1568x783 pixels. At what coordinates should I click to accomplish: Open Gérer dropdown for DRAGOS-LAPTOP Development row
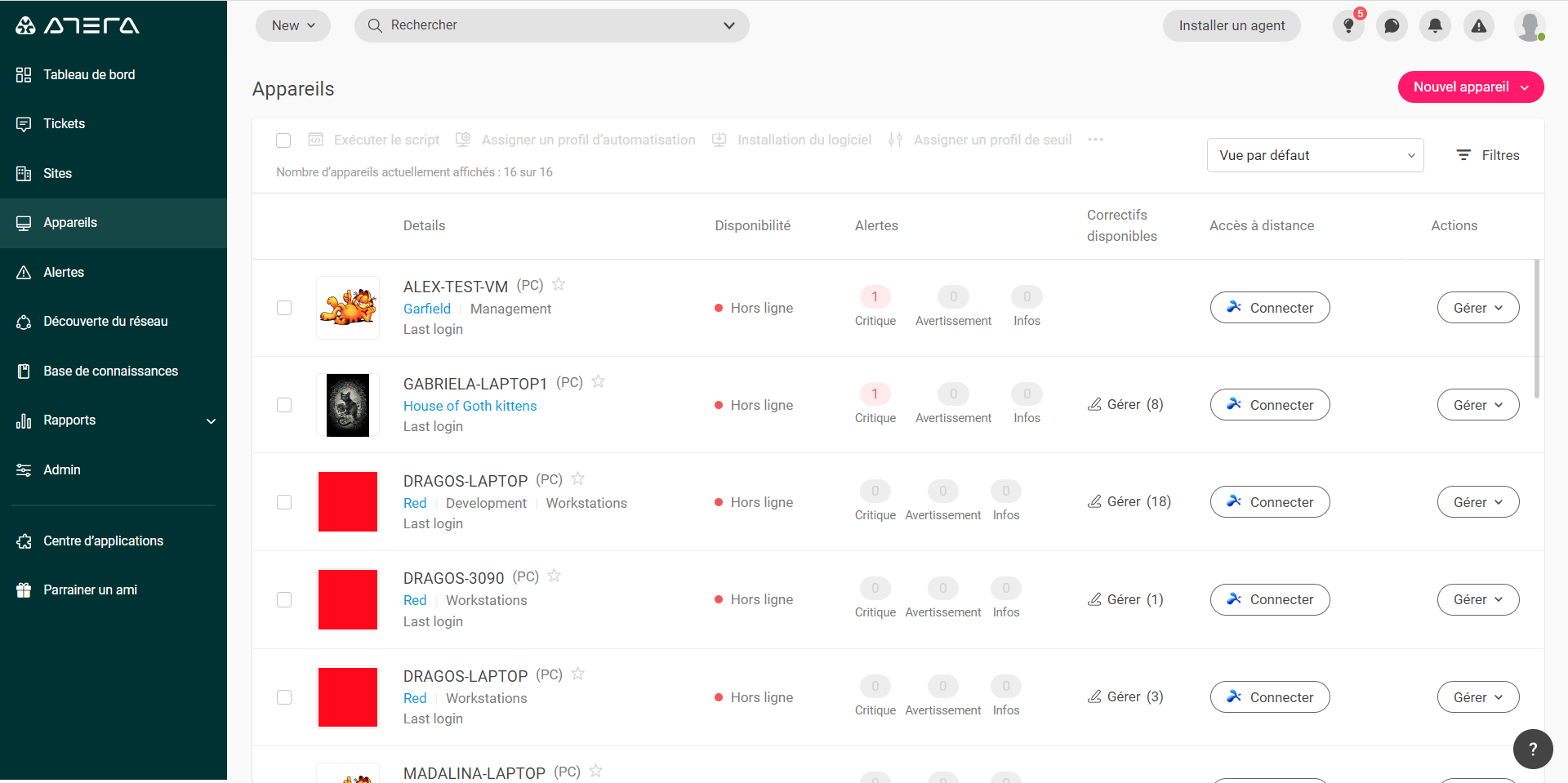(1478, 502)
